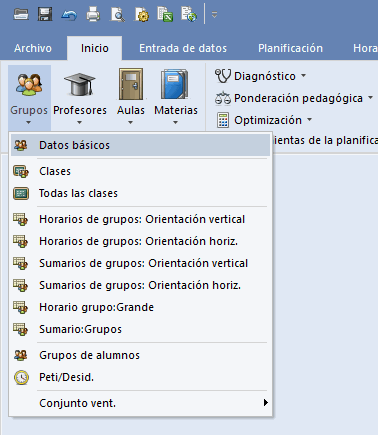The width and height of the screenshot is (378, 435).
Task: Click the open file icon in quick toolbar
Action: pyautogui.click(x=21, y=14)
